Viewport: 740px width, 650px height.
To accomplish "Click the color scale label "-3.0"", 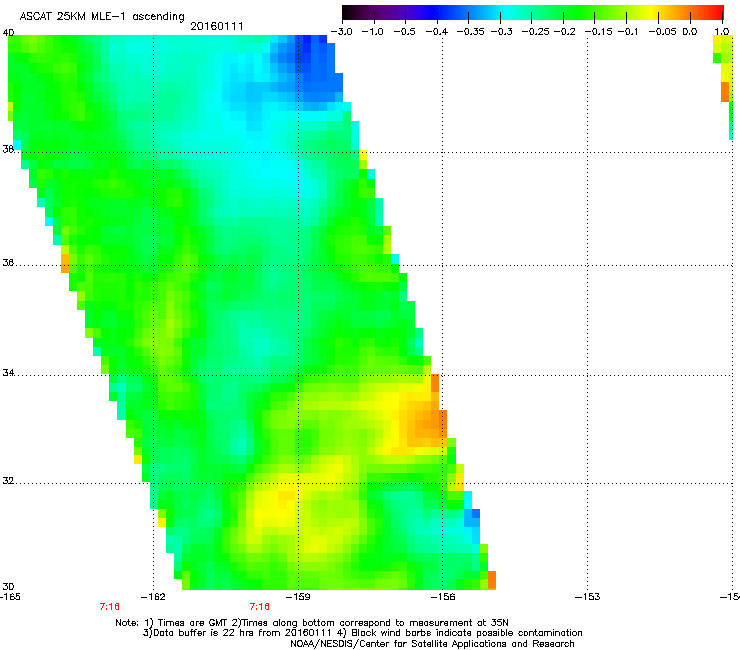I will click(x=341, y=32).
